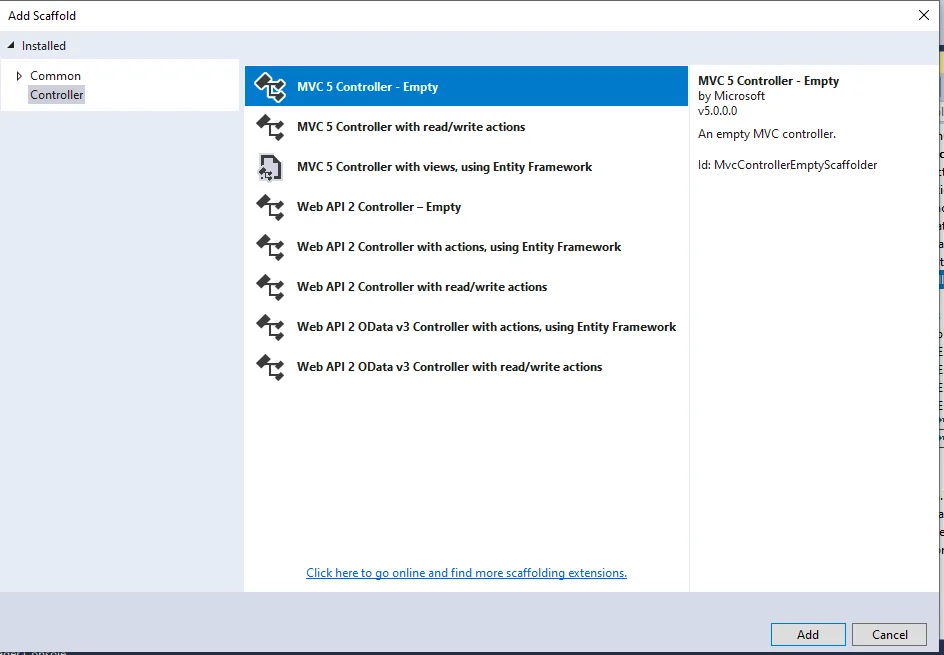This screenshot has width=944, height=655.
Task: Click icon for OData v3 Controller with read/write actions
Action: point(270,367)
